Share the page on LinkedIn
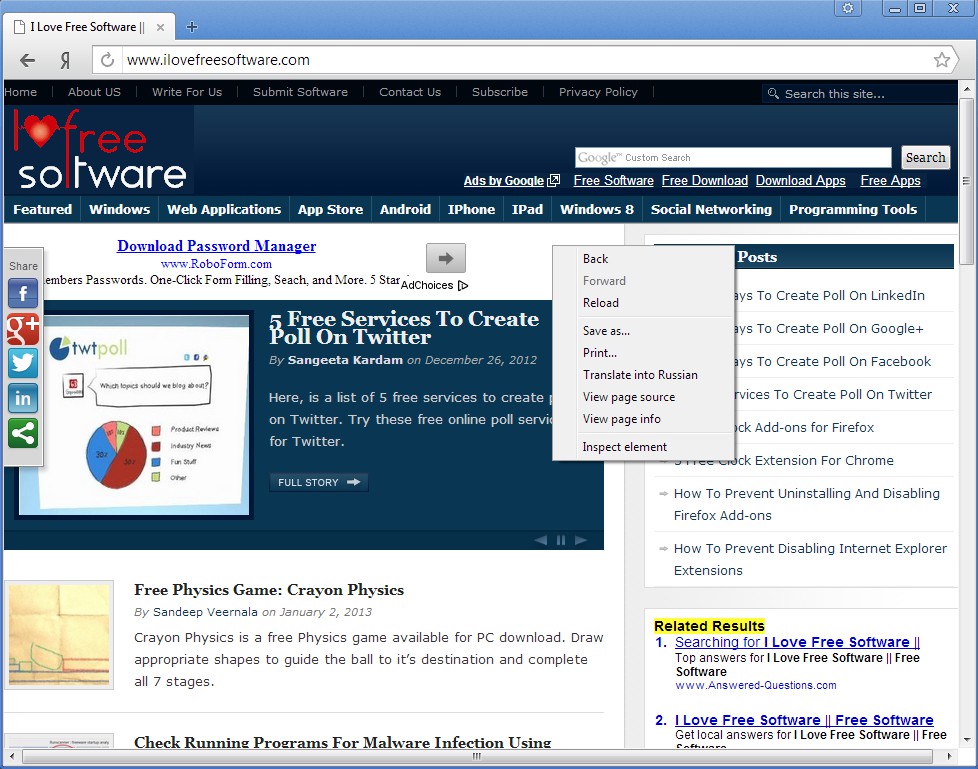 tap(23, 398)
